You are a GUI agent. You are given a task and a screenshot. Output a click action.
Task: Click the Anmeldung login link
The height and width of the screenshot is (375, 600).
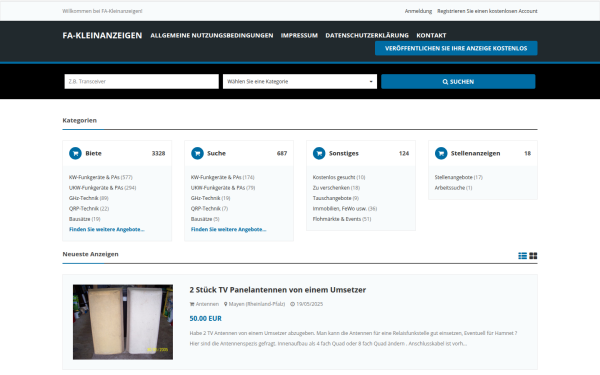pyautogui.click(x=418, y=11)
